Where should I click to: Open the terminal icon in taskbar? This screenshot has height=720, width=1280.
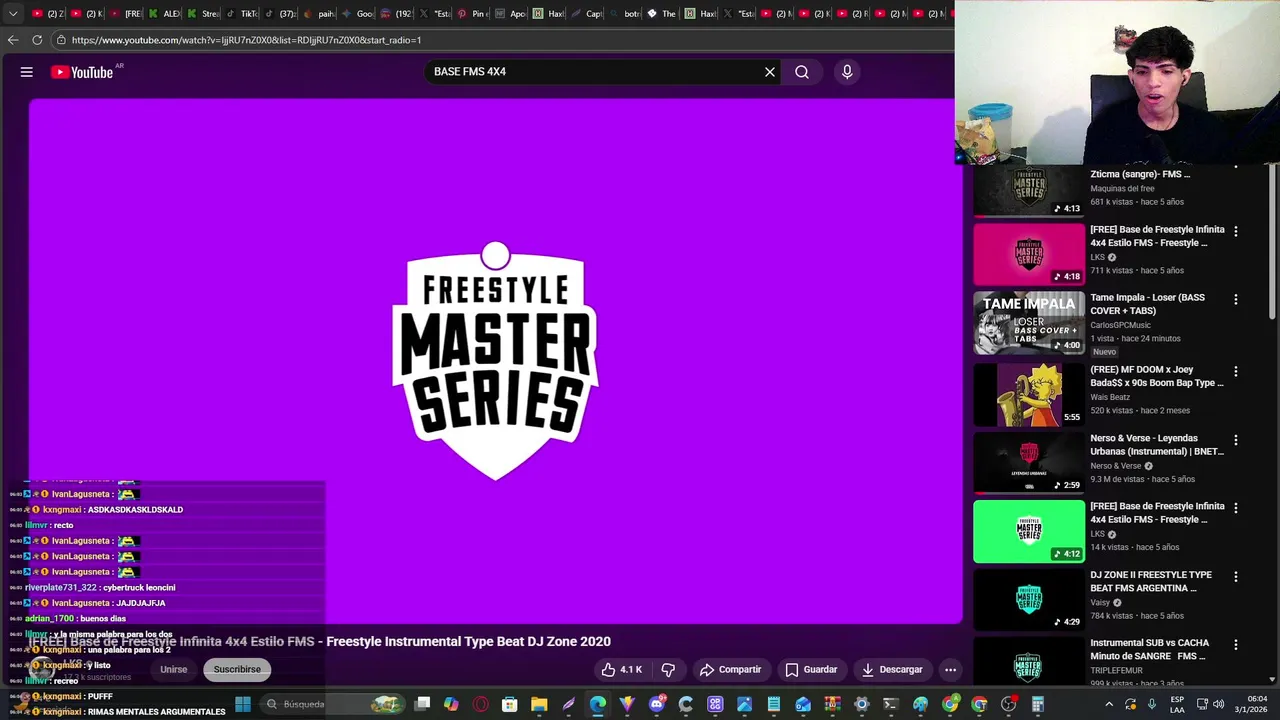click(x=891, y=704)
